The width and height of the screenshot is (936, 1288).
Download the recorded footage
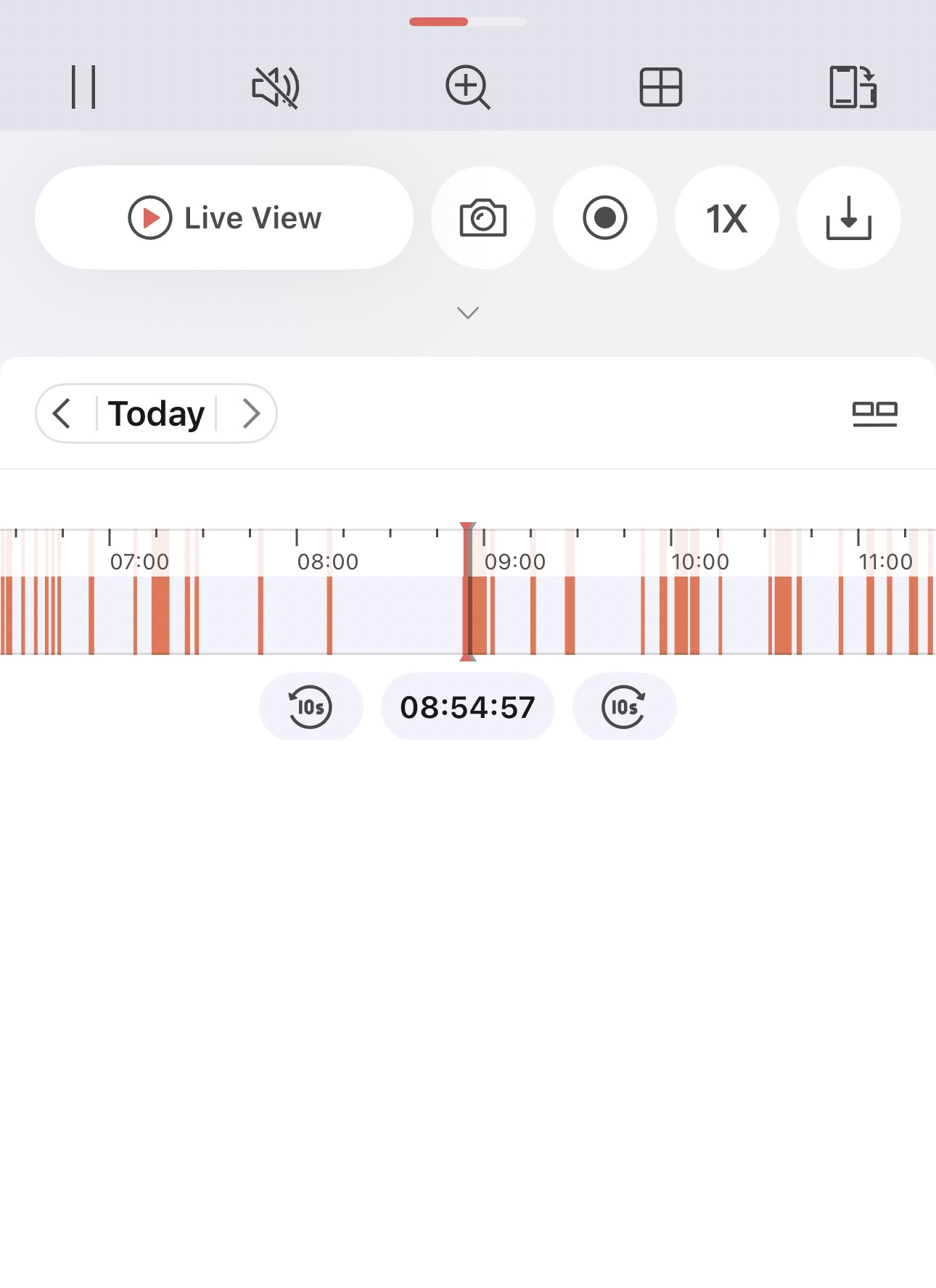[x=848, y=218]
